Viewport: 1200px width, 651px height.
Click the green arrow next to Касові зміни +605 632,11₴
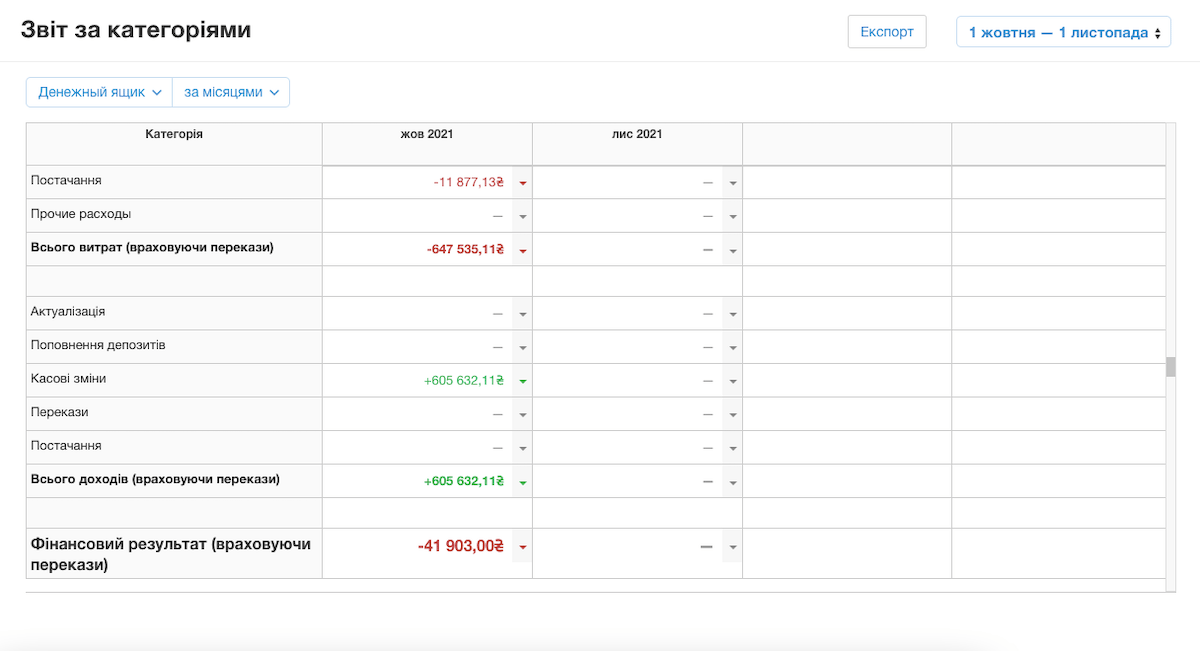click(x=522, y=381)
